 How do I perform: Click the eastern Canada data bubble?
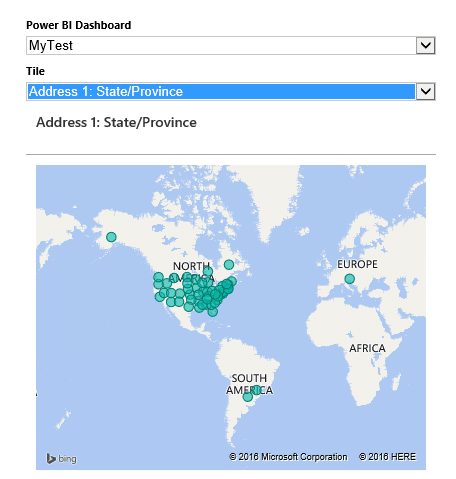[229, 265]
